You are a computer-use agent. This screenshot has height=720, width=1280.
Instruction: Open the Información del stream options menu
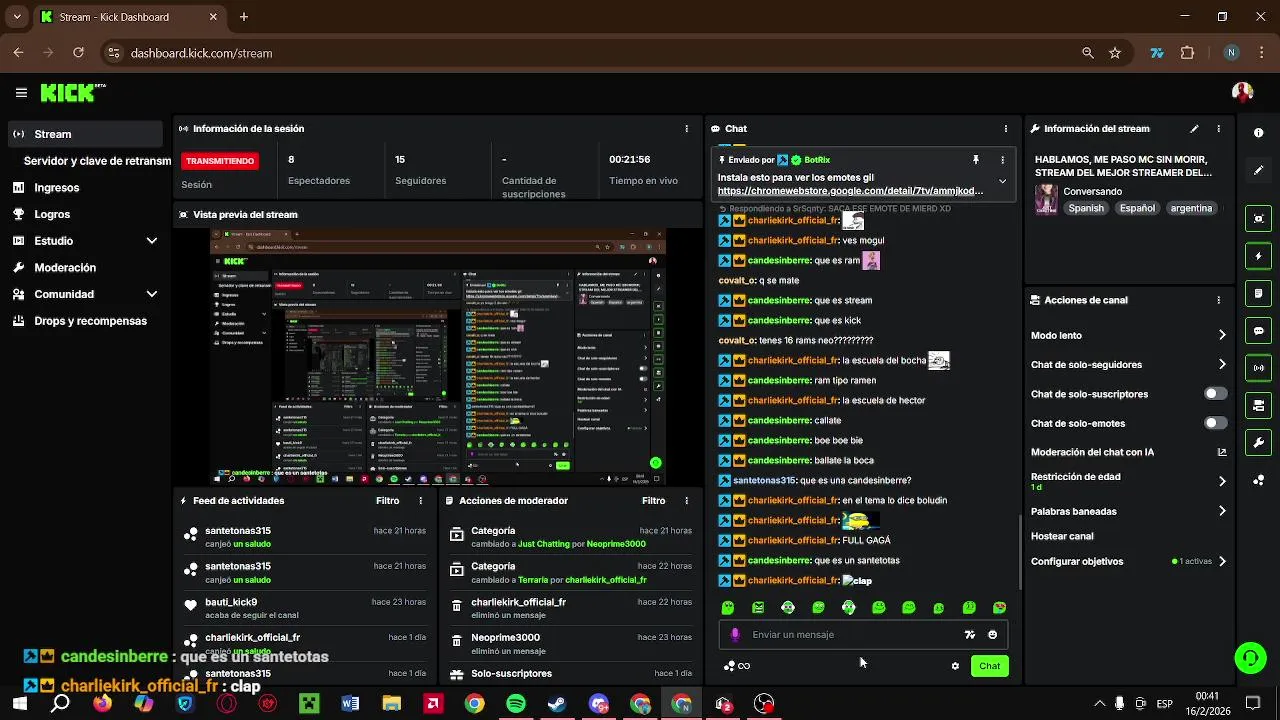1218,129
